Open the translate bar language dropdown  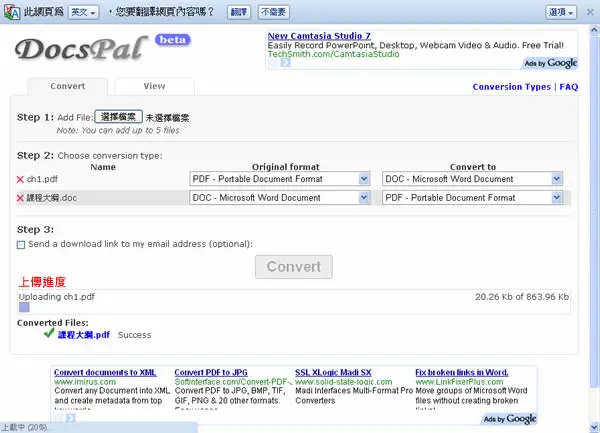pyautogui.click(x=83, y=12)
